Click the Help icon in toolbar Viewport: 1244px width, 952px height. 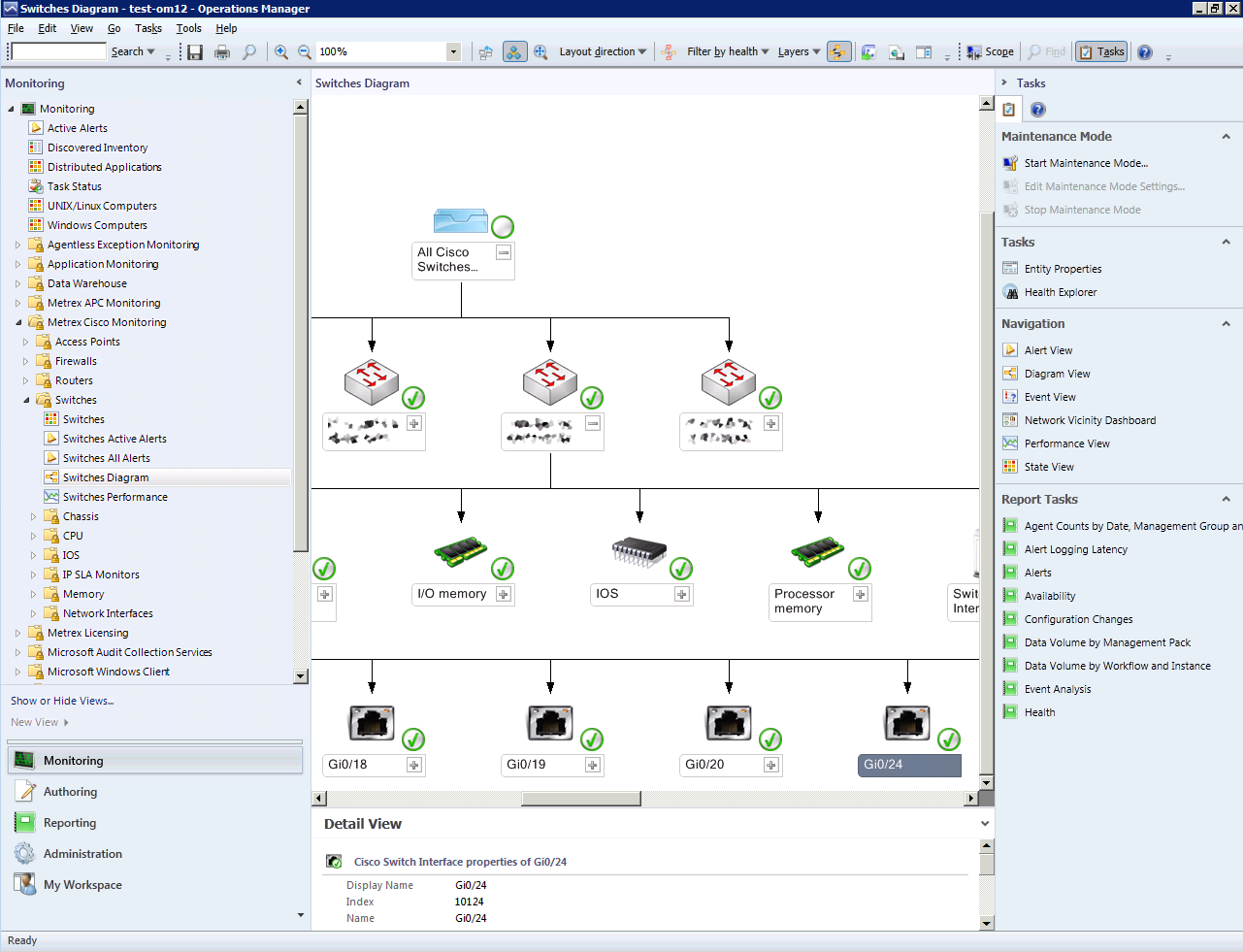[x=1145, y=52]
